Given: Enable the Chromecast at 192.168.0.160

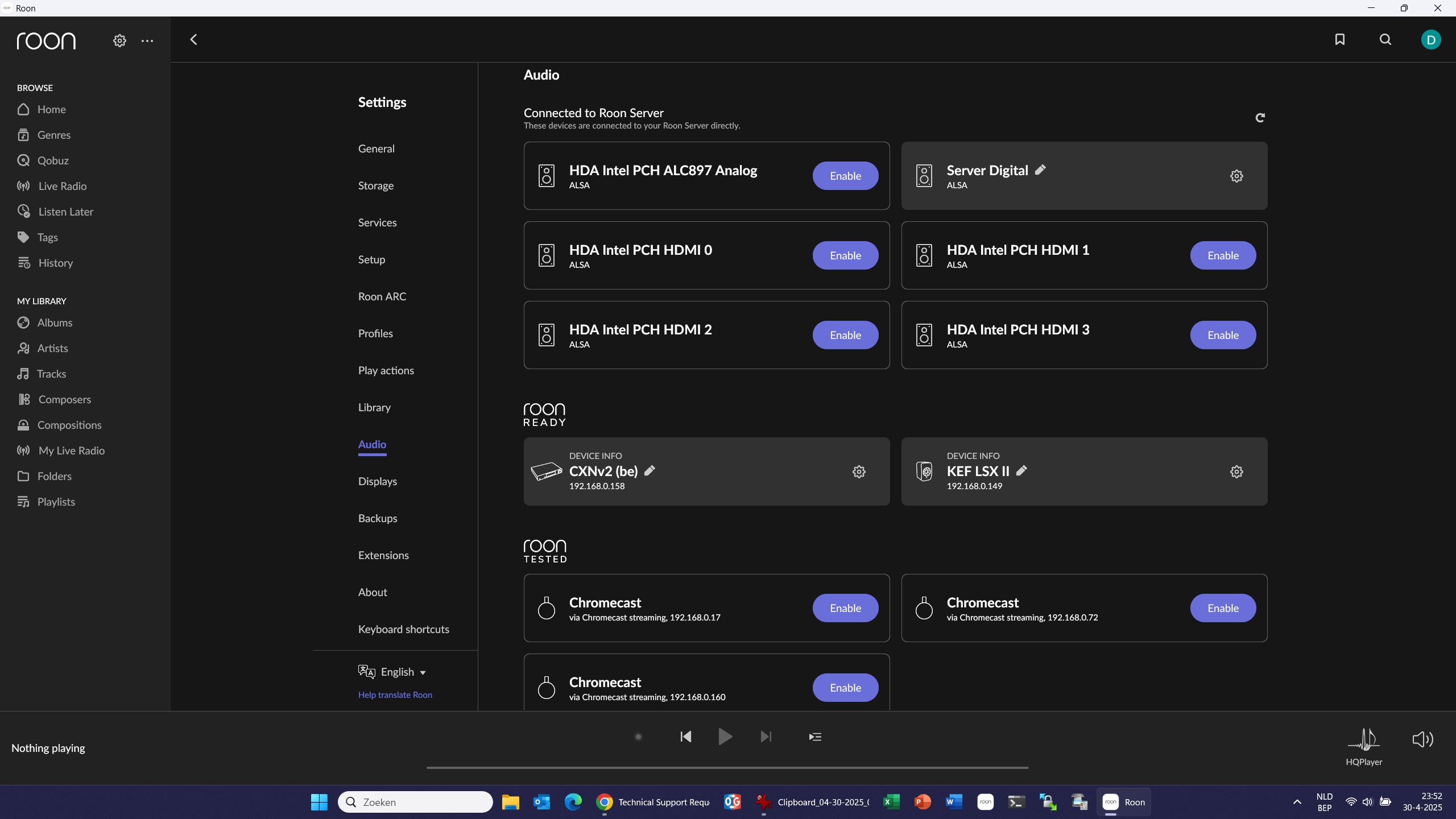Looking at the screenshot, I should point(845,688).
